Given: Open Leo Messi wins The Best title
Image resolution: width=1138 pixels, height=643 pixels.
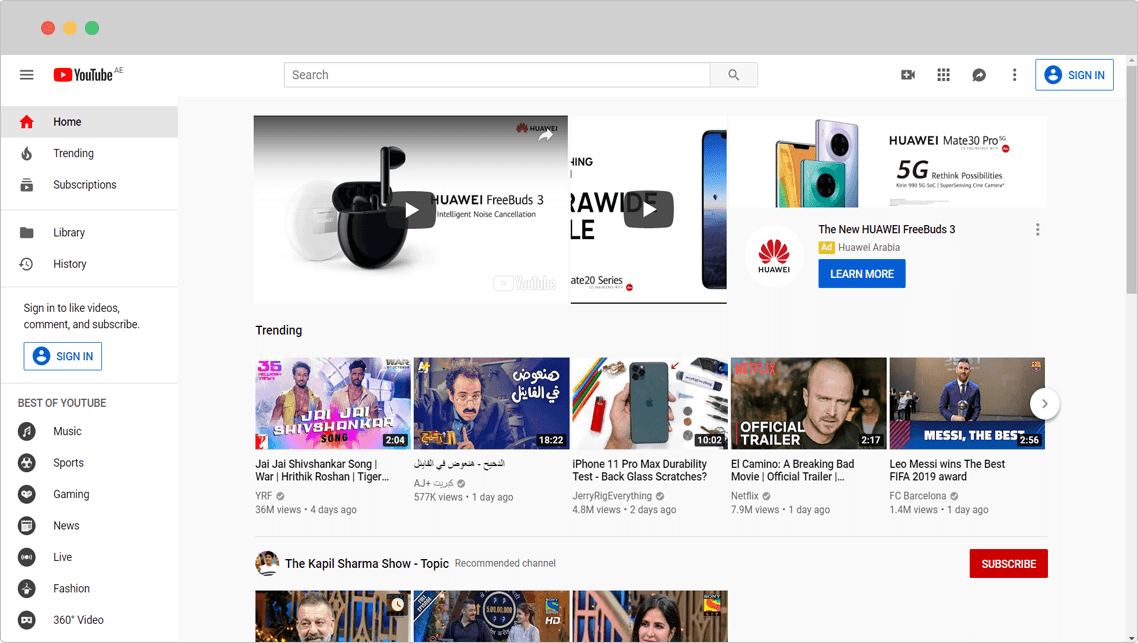Looking at the screenshot, I should [947, 470].
